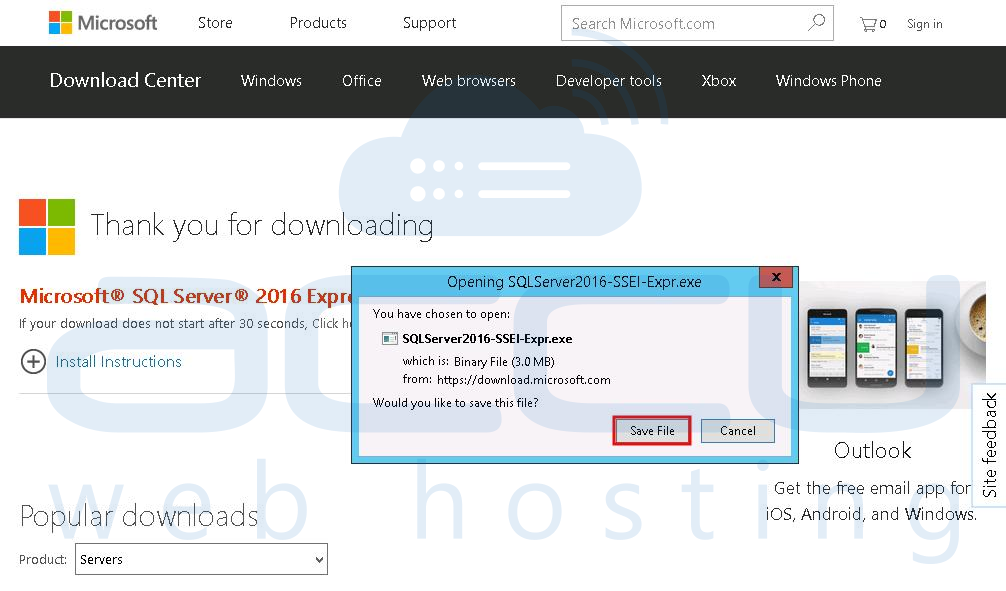The image size is (1006, 591).
Task: Click the Outlook phones promo image
Action: point(892,346)
